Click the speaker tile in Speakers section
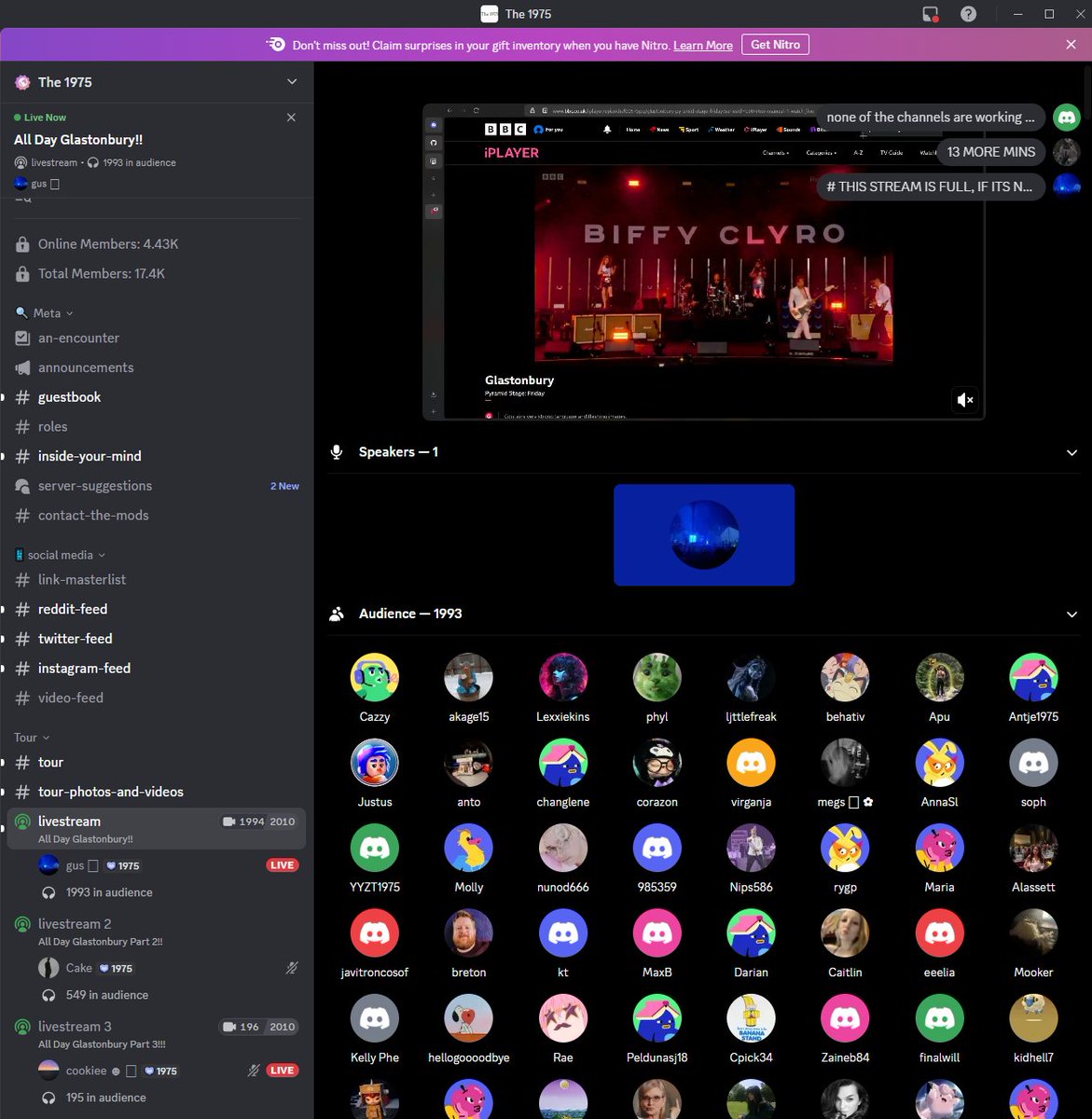1092x1119 pixels. pos(704,535)
